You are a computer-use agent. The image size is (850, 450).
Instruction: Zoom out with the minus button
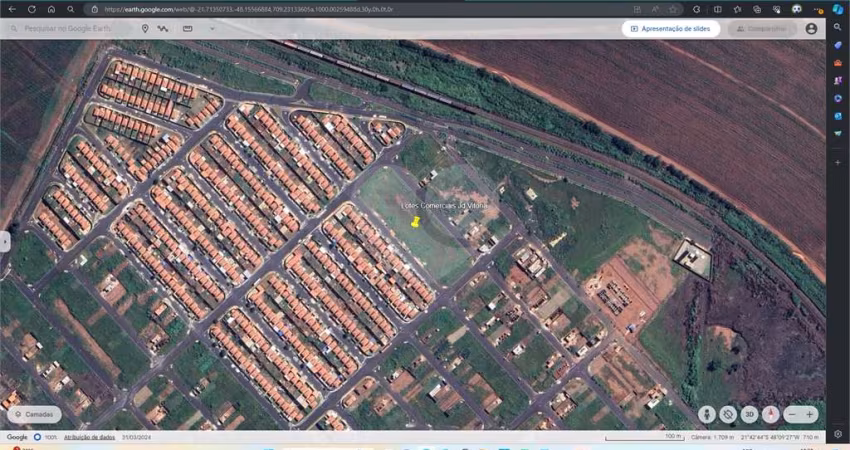[x=792, y=414]
